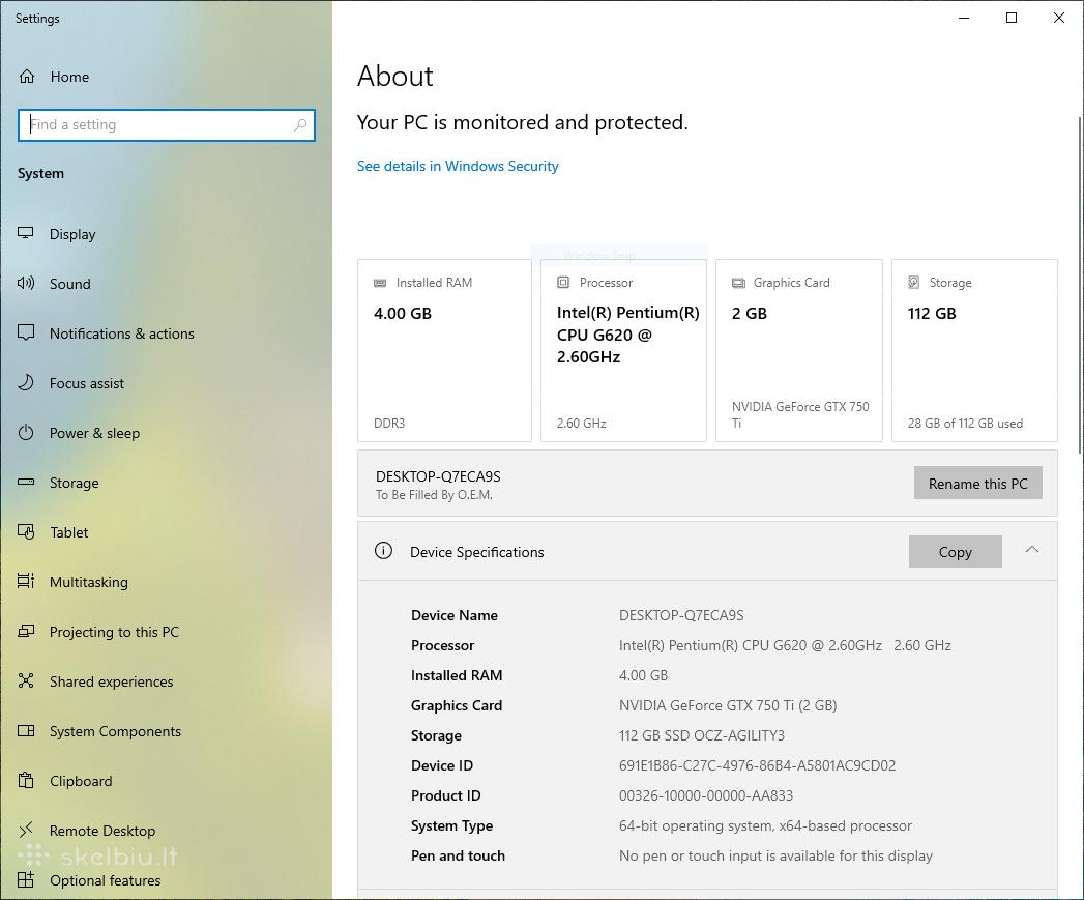Select System Components icon

pyautogui.click(x=26, y=731)
